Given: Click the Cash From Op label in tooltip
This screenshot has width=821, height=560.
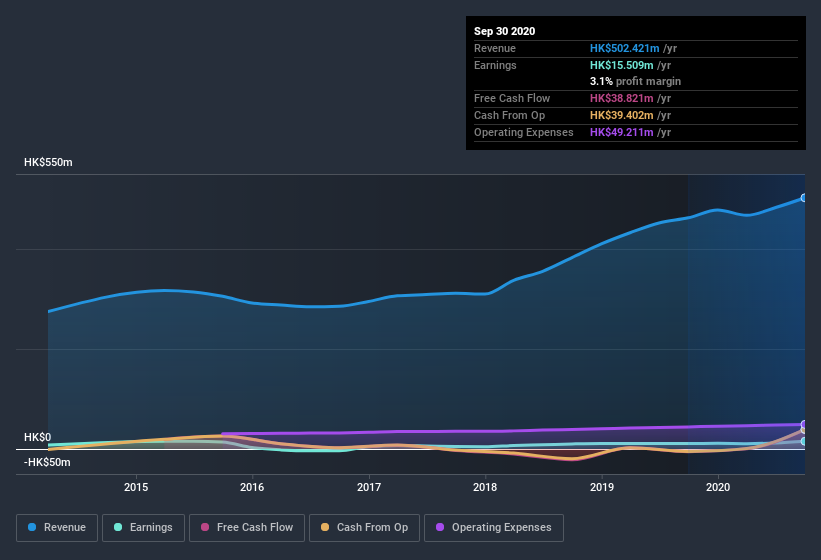Looking at the screenshot, I should (509, 115).
